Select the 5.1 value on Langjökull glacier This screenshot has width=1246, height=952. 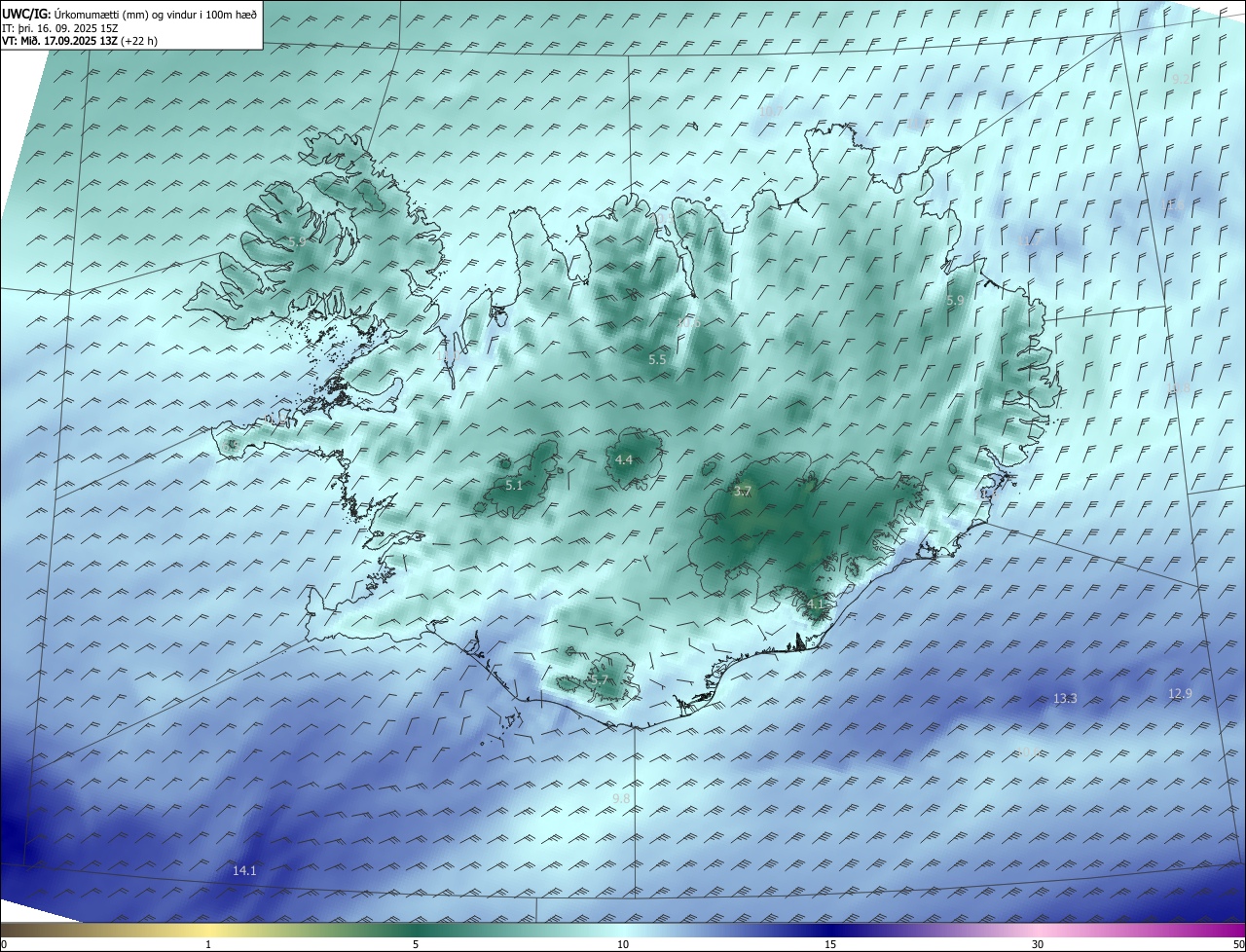514,485
